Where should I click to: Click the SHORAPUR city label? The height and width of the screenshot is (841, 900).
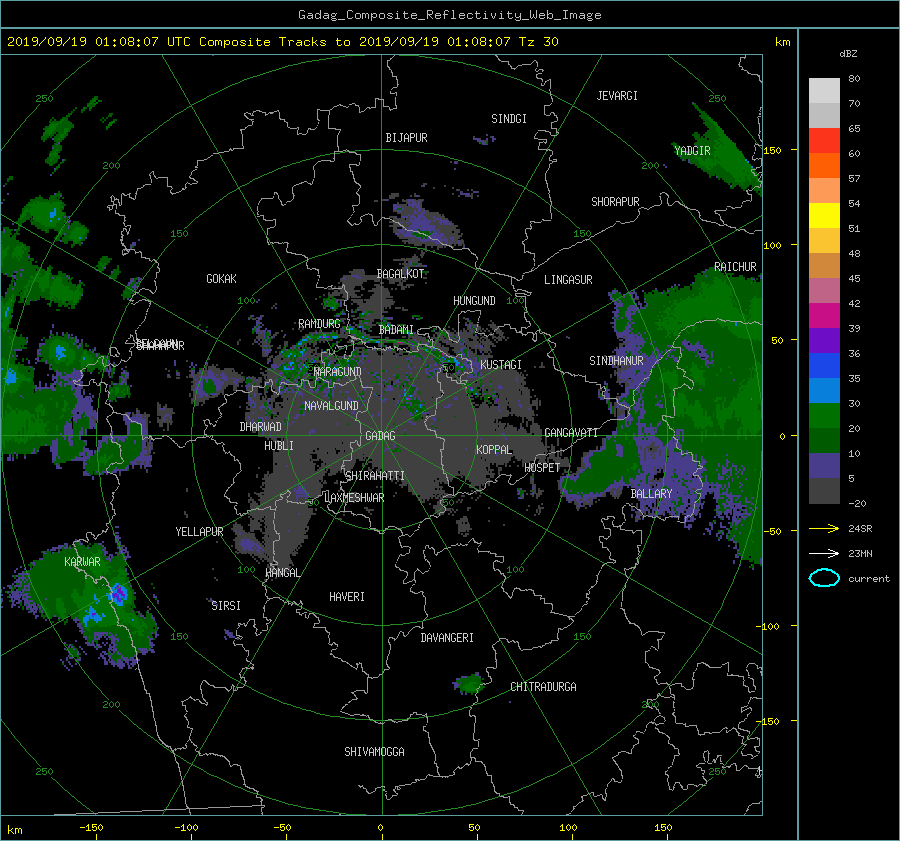tap(615, 202)
